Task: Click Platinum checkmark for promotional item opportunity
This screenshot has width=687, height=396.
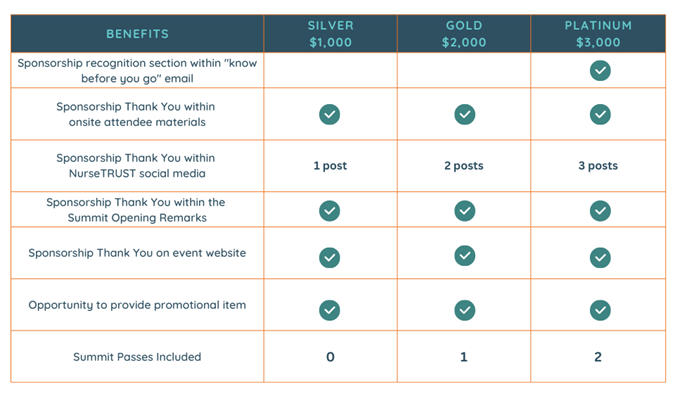Action: pyautogui.click(x=600, y=310)
